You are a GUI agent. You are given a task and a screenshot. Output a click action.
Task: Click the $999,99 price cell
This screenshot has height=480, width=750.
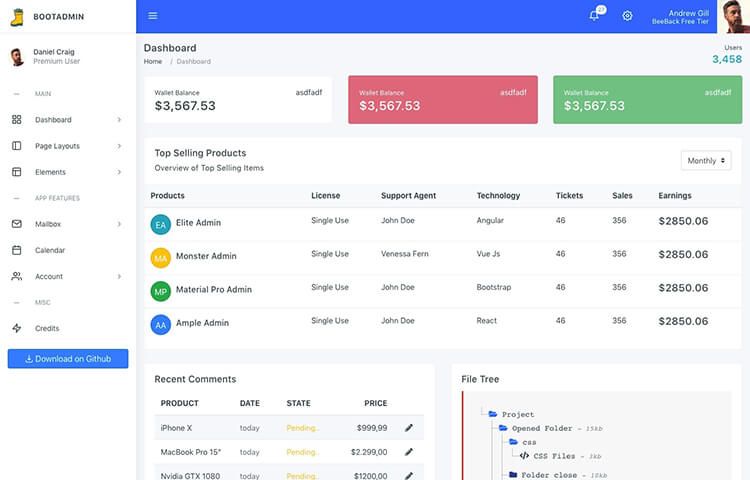pos(372,428)
